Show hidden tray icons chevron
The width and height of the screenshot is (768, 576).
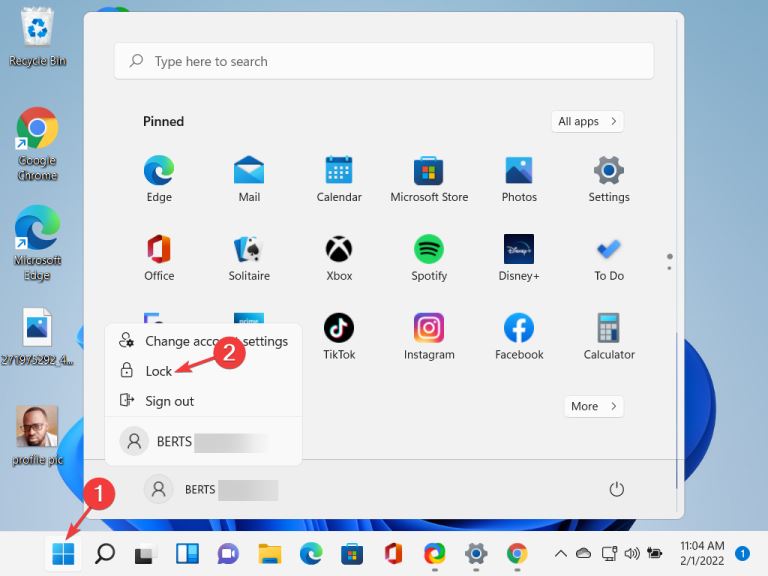[561, 553]
